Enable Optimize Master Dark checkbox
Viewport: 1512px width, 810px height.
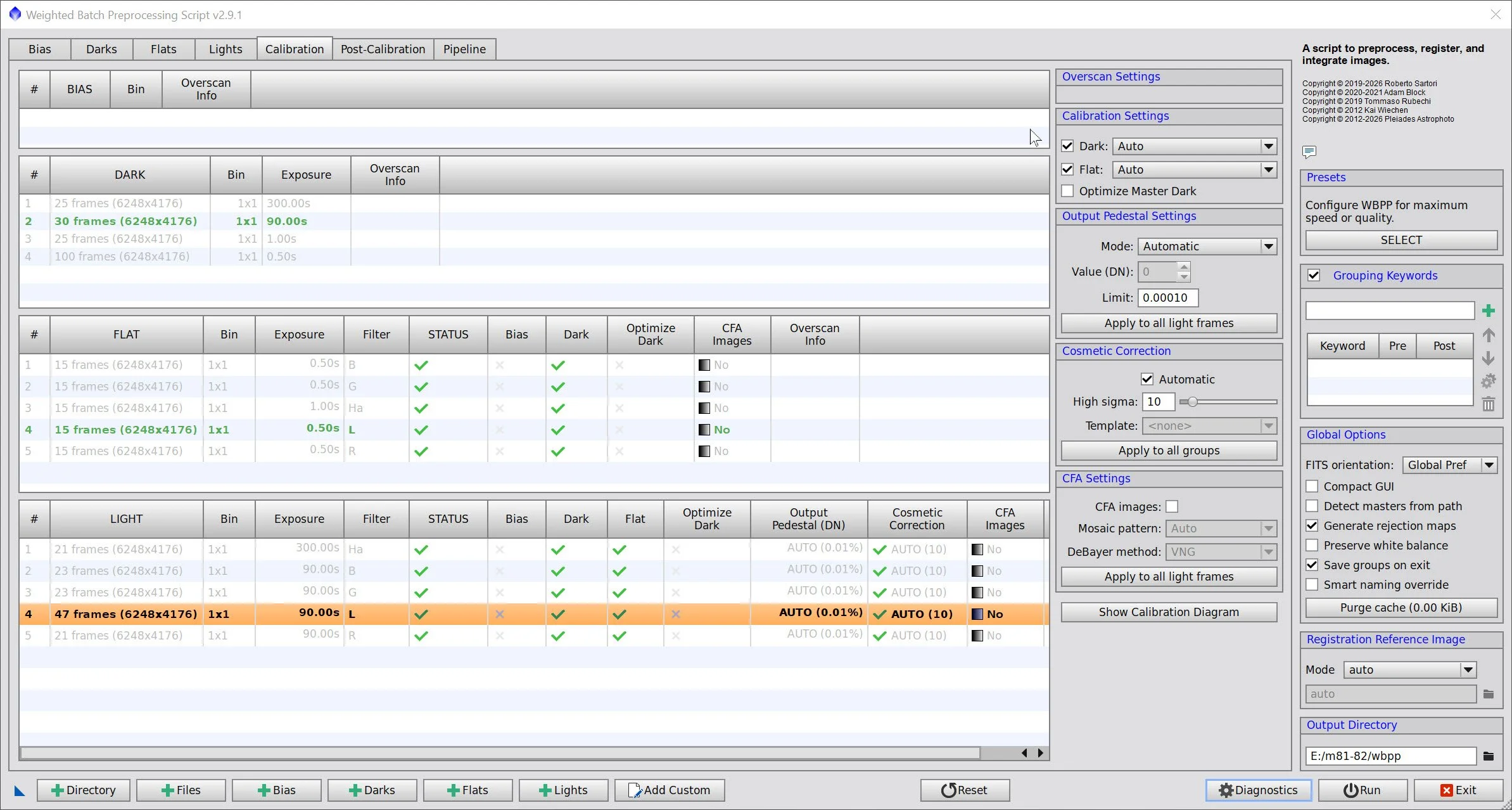[x=1068, y=191]
